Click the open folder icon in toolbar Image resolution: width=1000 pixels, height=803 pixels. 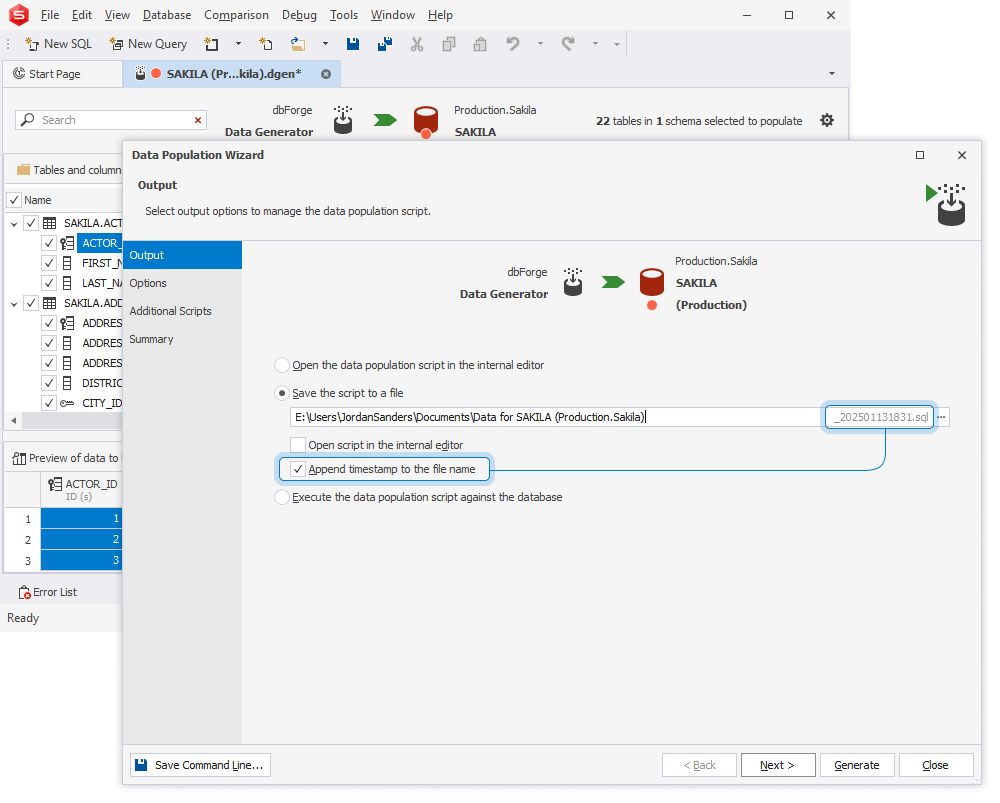point(297,44)
